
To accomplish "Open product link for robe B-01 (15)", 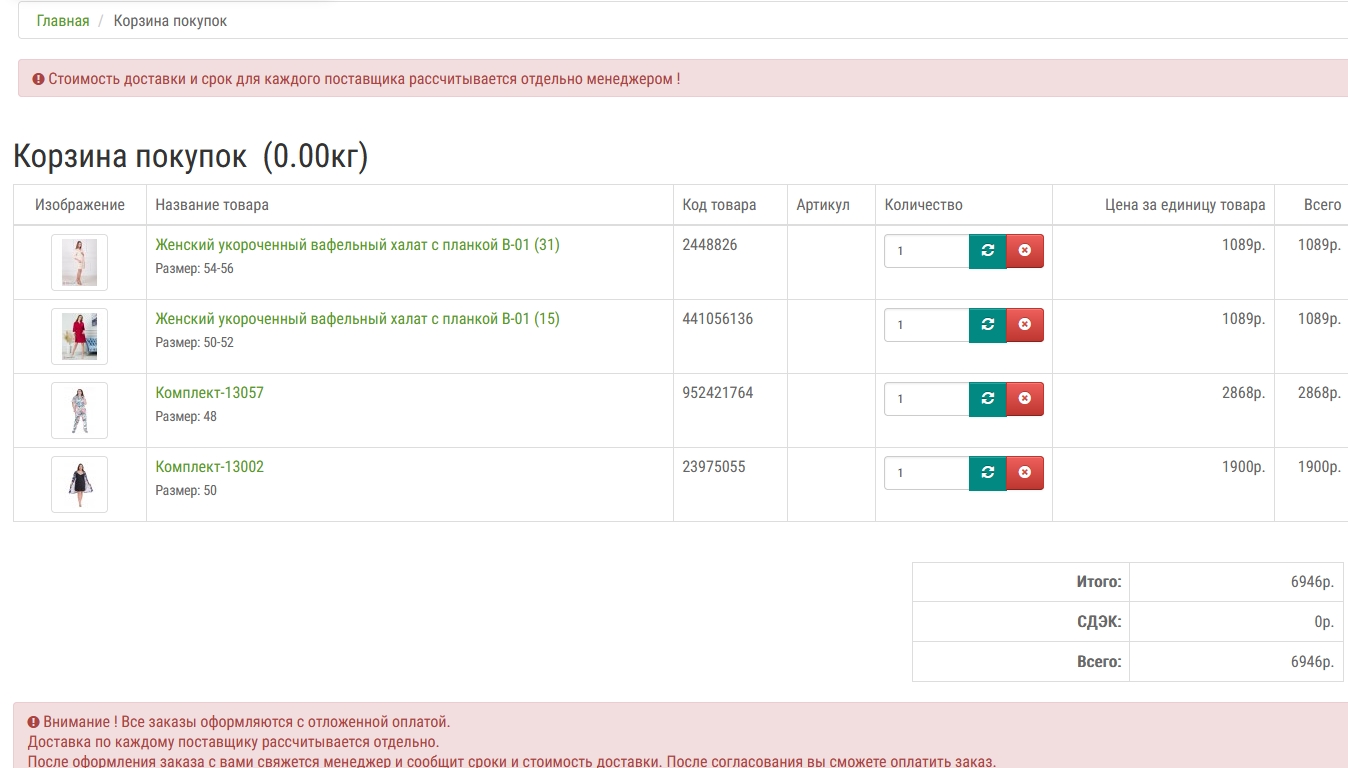I will [x=357, y=319].
